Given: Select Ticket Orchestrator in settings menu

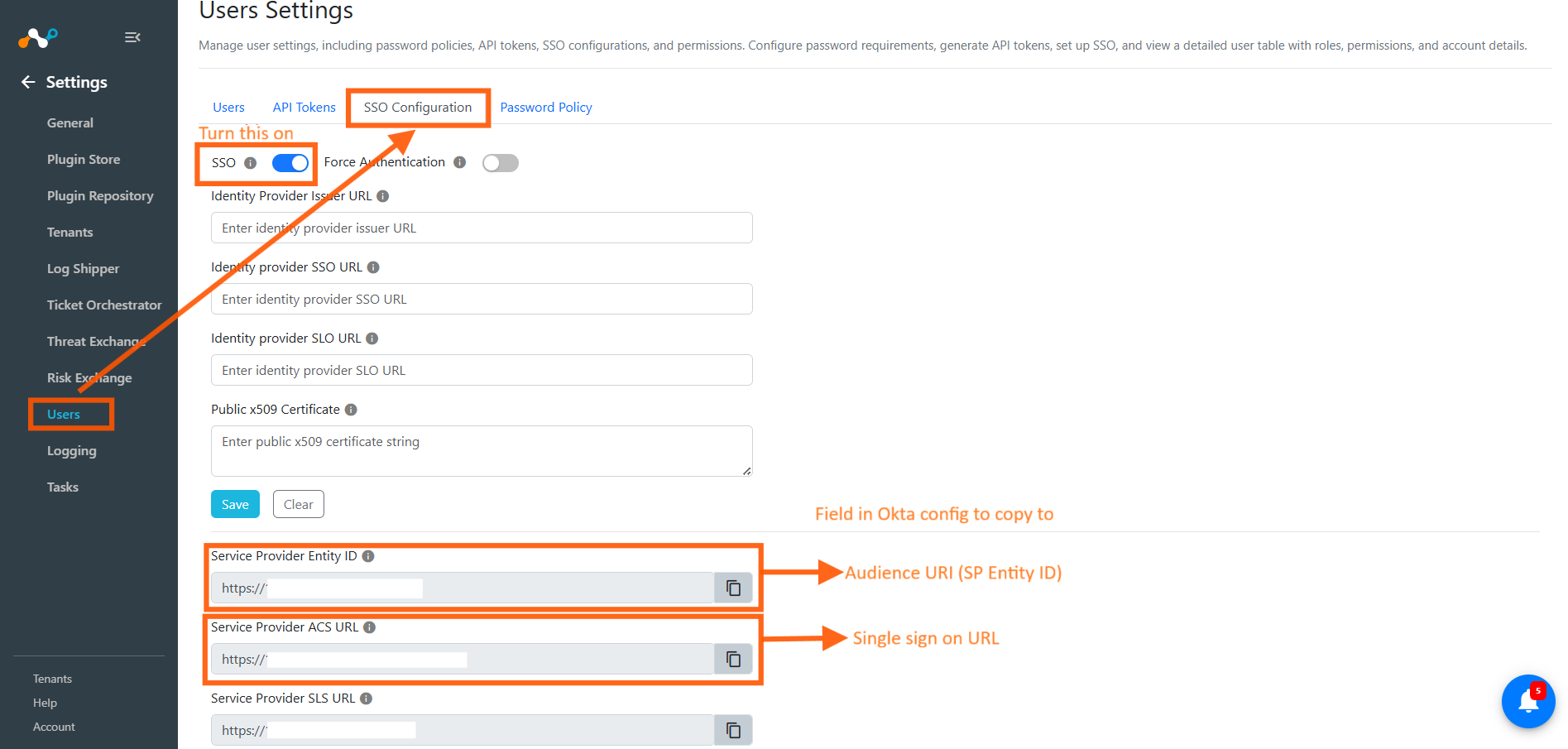Looking at the screenshot, I should [104, 305].
